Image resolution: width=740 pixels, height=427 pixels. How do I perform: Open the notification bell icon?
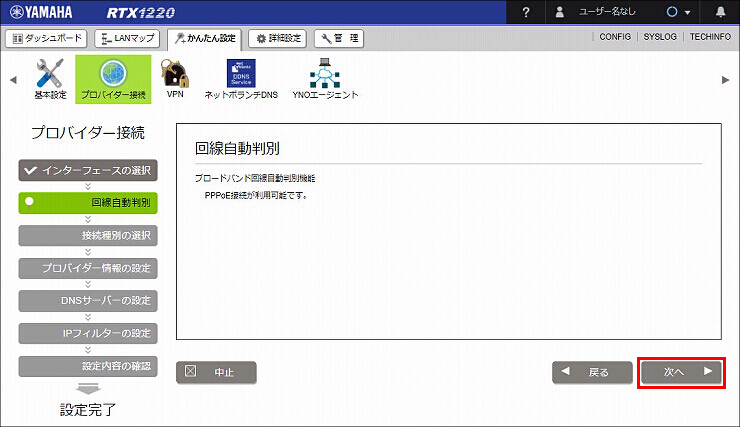[x=720, y=12]
